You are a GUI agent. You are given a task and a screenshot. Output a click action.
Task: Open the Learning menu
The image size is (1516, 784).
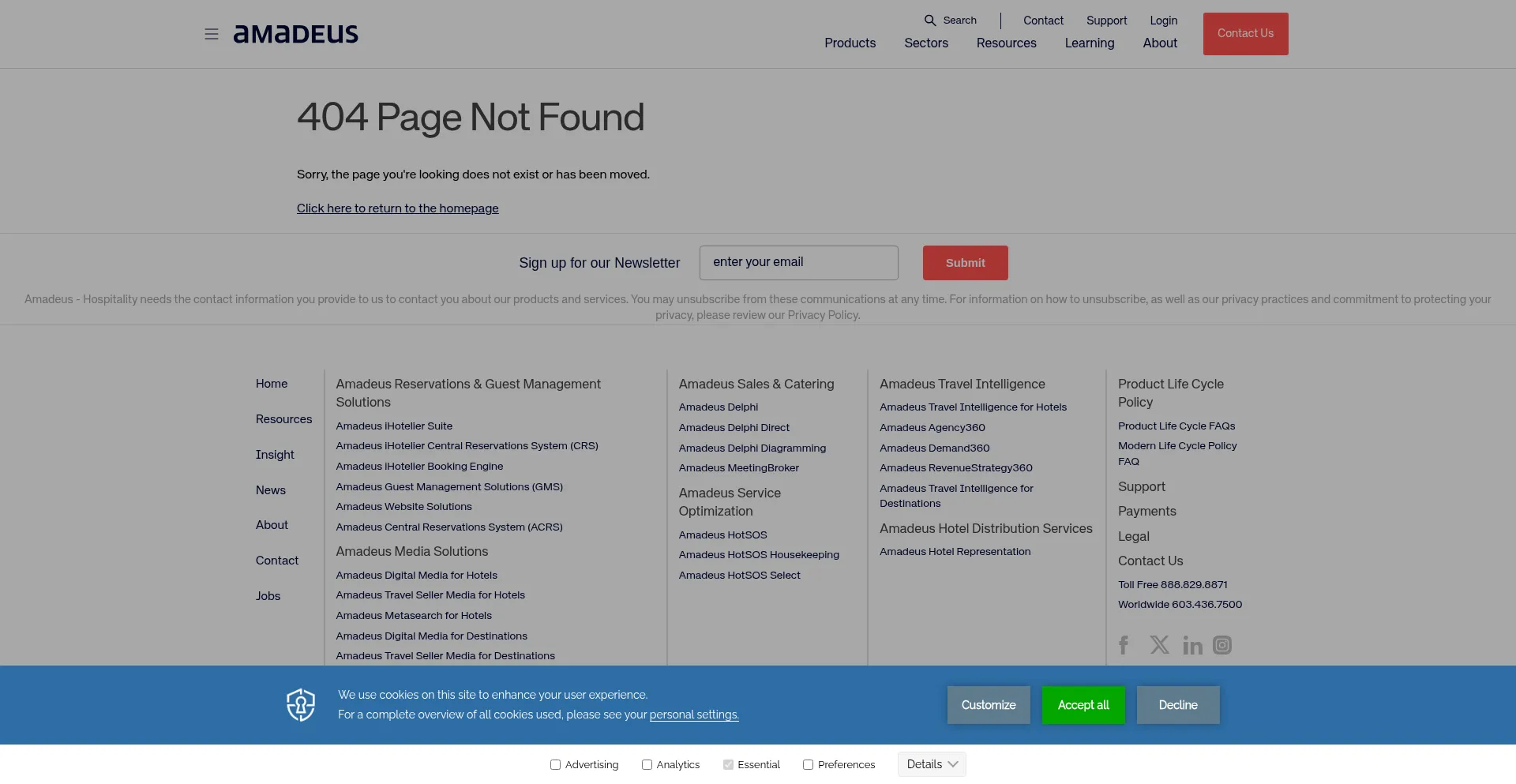1090,43
